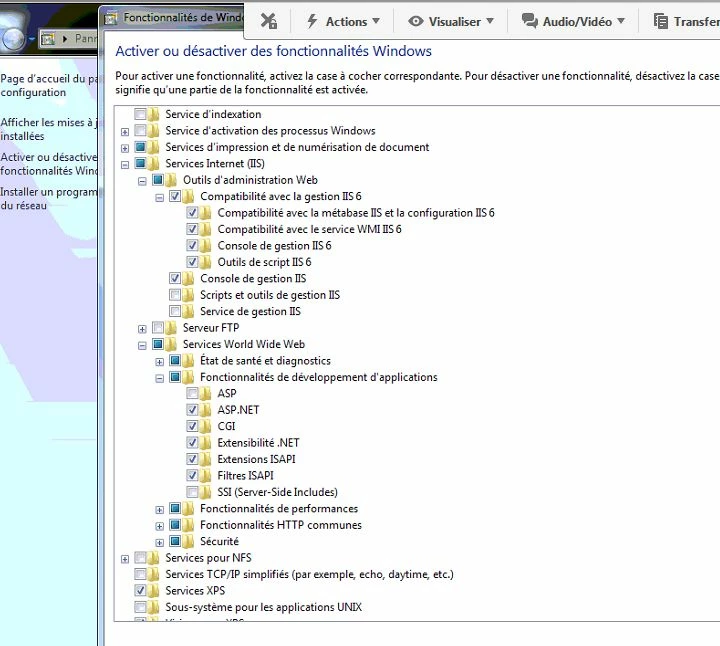Click the Services Internet (IIS) folder icon

tap(153, 163)
